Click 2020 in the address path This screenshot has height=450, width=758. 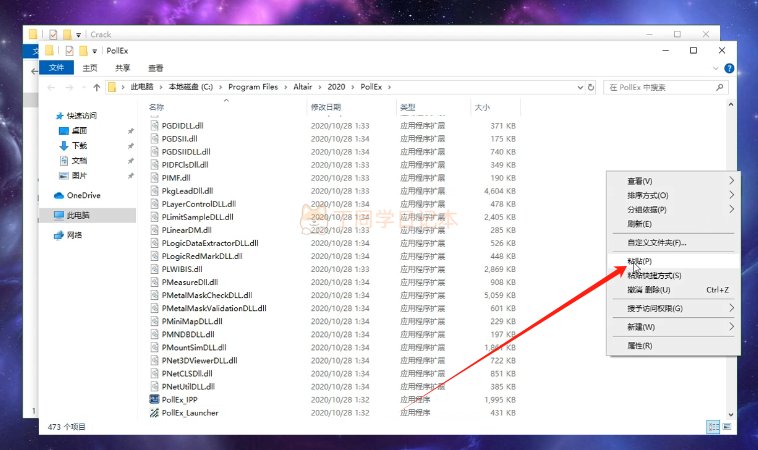click(x=336, y=87)
